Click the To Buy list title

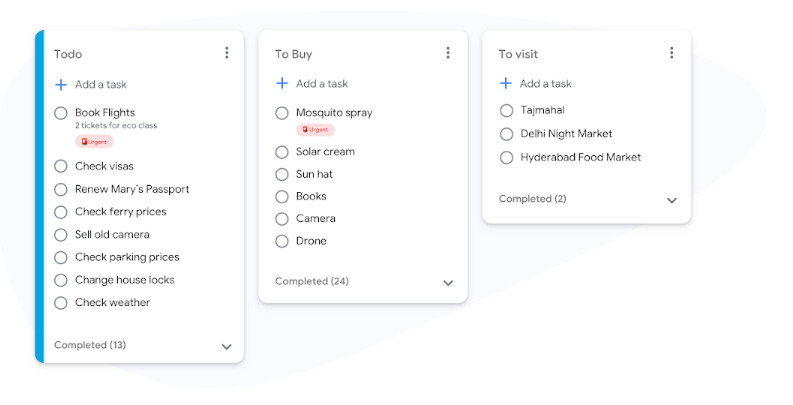pos(293,54)
